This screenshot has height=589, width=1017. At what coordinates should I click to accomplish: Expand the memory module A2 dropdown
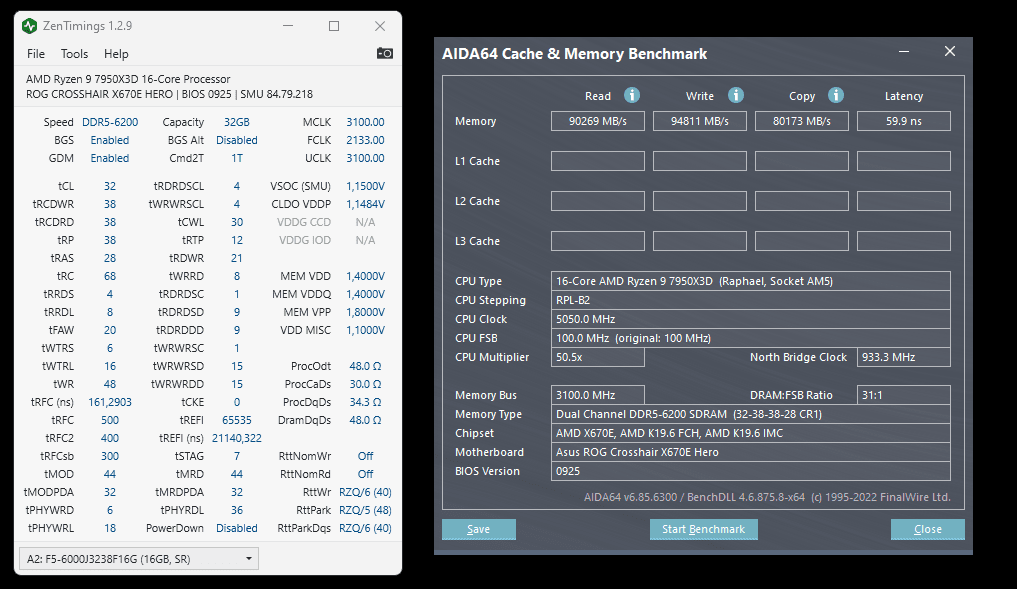pyautogui.click(x=139, y=559)
